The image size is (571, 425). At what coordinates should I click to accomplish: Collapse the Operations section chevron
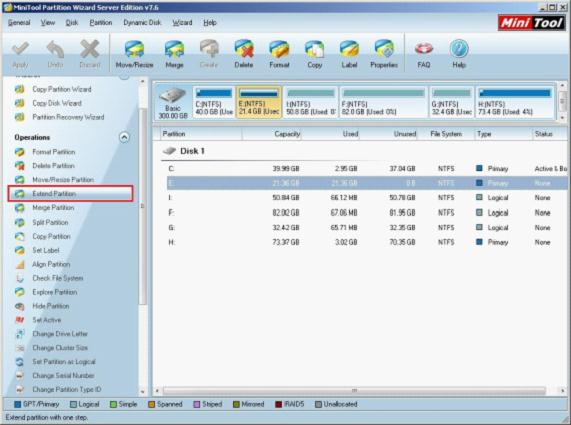(124, 137)
